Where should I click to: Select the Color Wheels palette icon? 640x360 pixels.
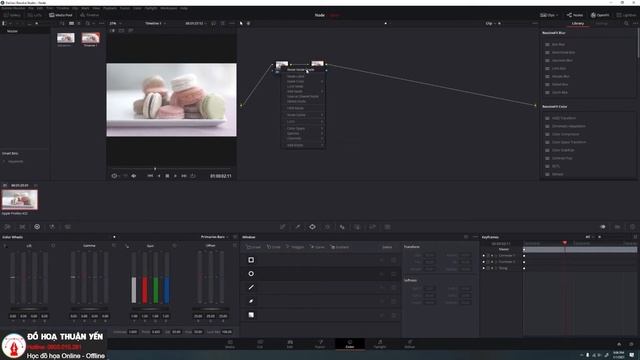37,227
